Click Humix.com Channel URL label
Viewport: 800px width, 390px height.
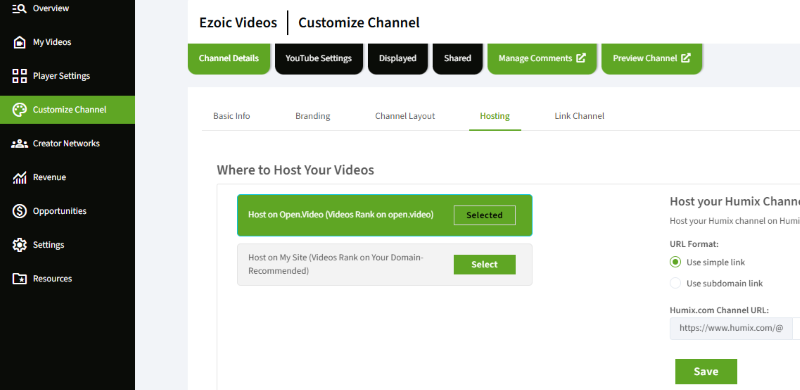[x=719, y=310]
